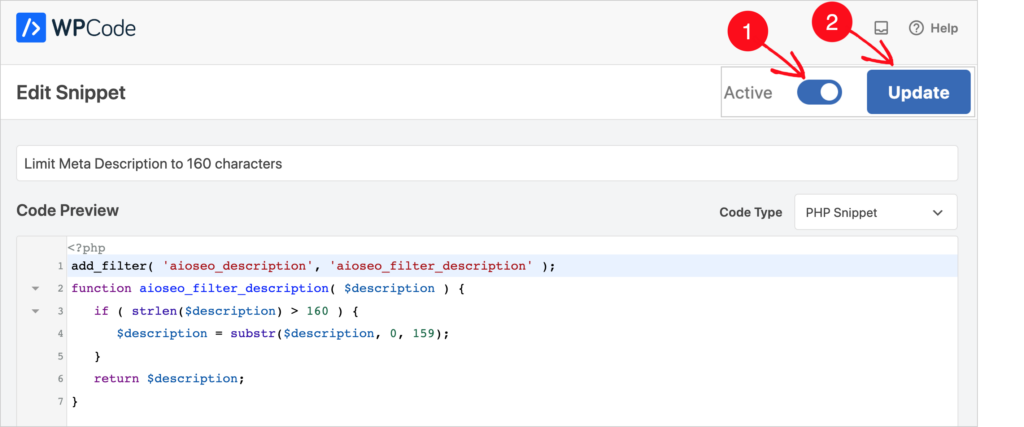
Task: Open the inbox notifications icon
Action: click(881, 28)
